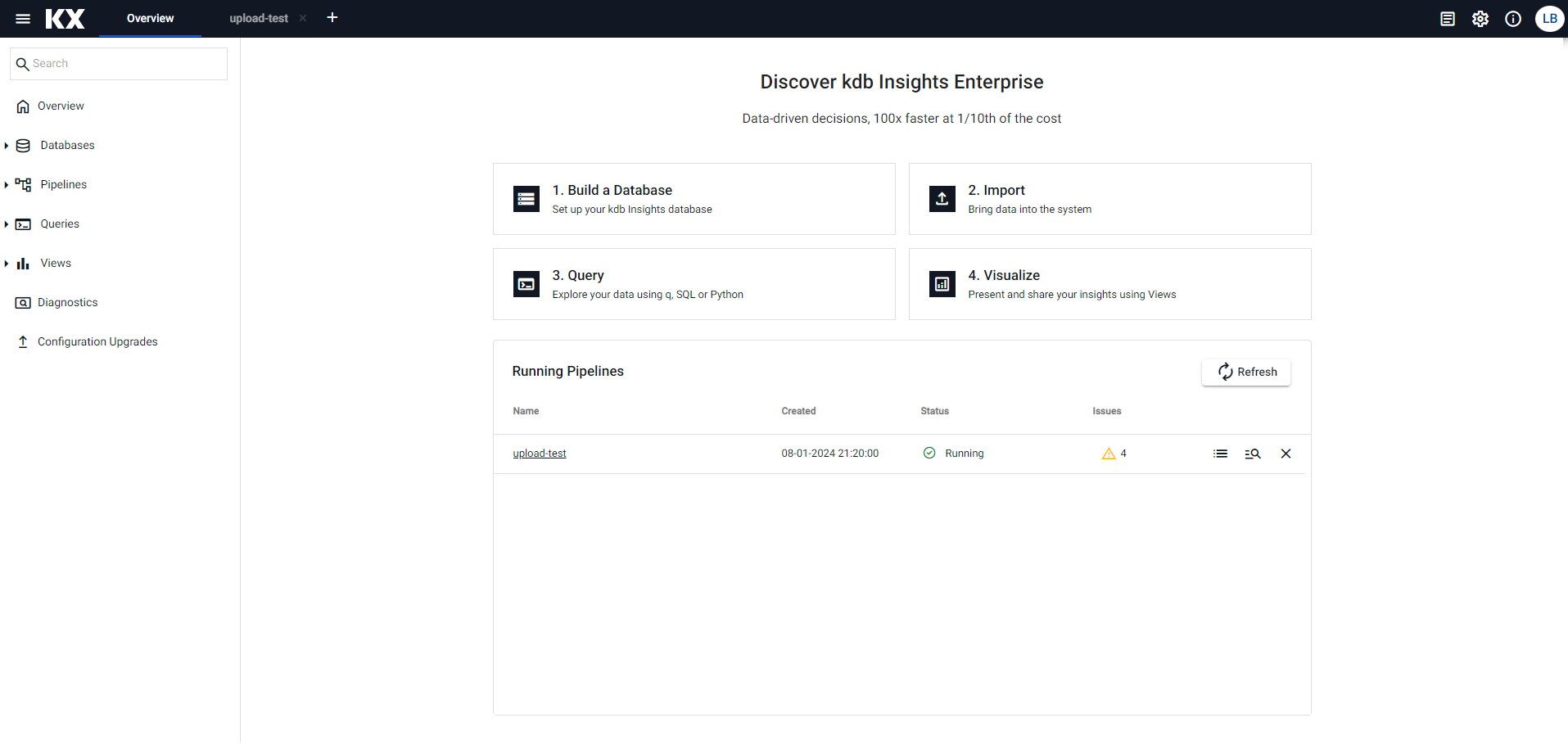
Task: Open Queries in the sidebar
Action: click(x=60, y=223)
